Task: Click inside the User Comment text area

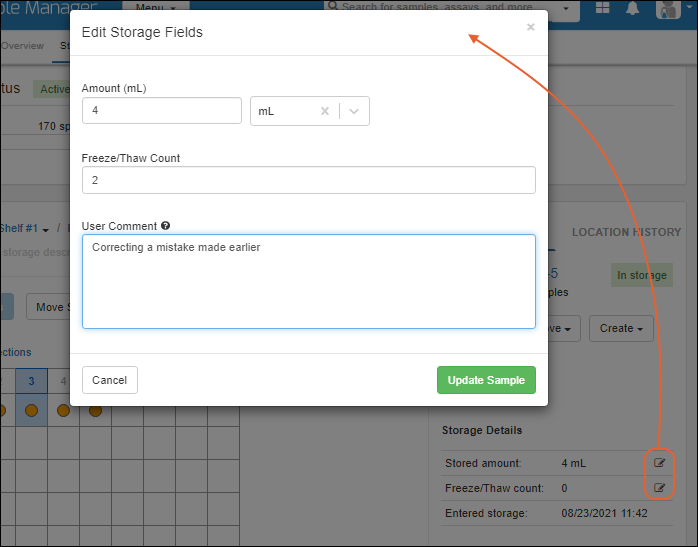Action: click(x=308, y=281)
